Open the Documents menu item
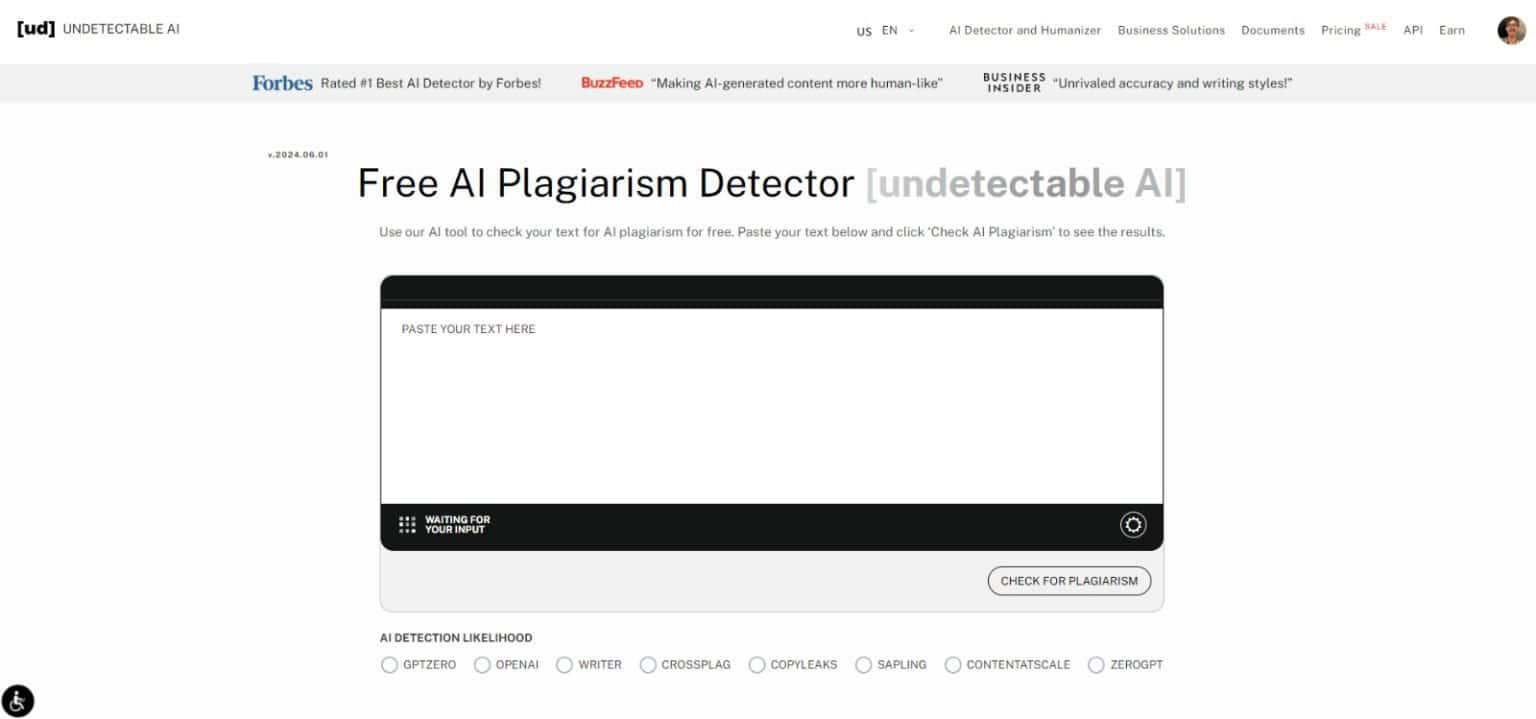1536x719 pixels. click(x=1273, y=31)
